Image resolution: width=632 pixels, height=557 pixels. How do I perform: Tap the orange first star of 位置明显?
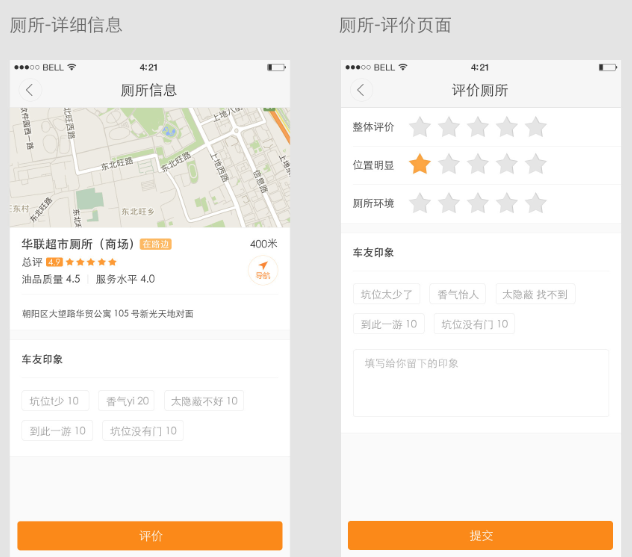420,164
